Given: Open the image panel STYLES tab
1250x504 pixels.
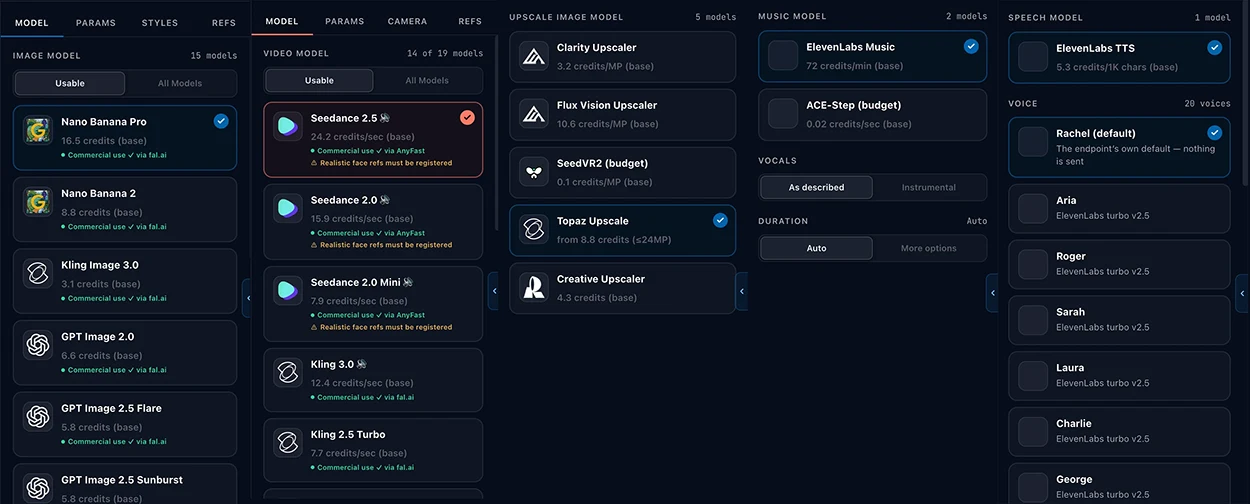Looking at the screenshot, I should tap(160, 22).
